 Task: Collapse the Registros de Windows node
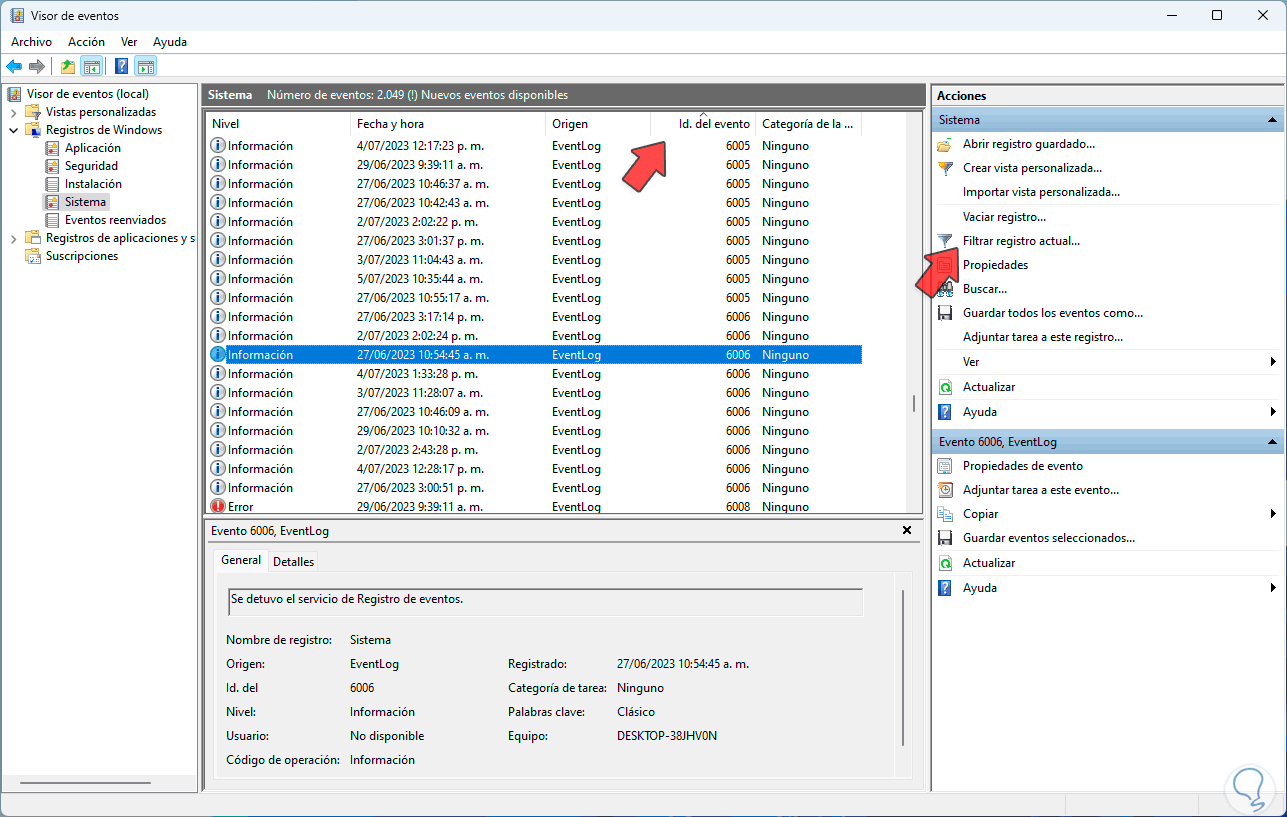pos(14,130)
